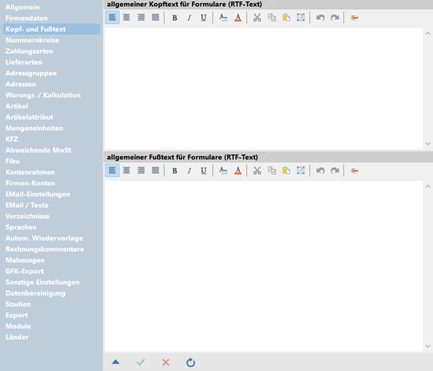Choose font color in Fußtext toolbar

pos(238,171)
